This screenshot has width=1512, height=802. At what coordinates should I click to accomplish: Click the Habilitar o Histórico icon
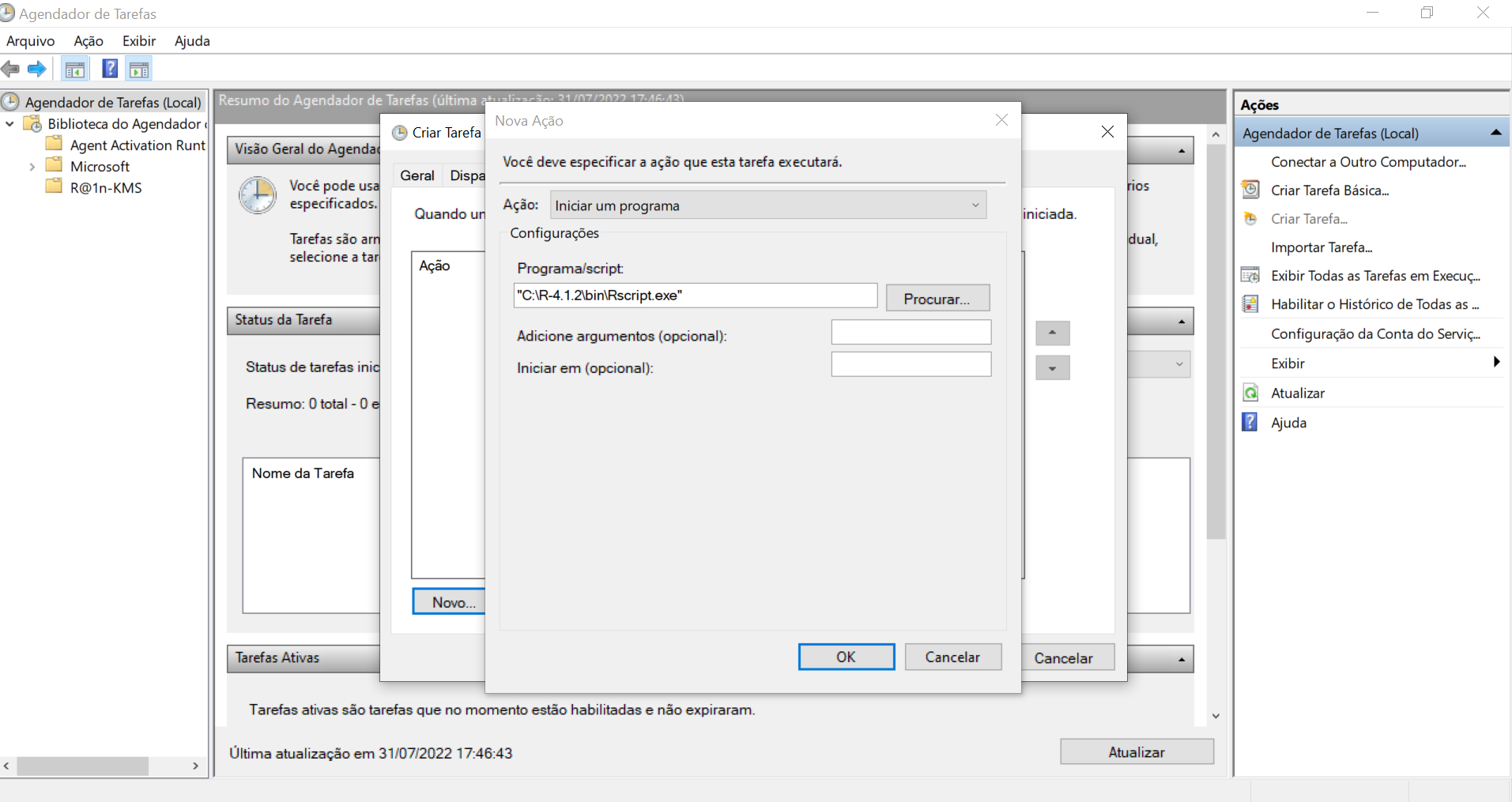point(1250,303)
